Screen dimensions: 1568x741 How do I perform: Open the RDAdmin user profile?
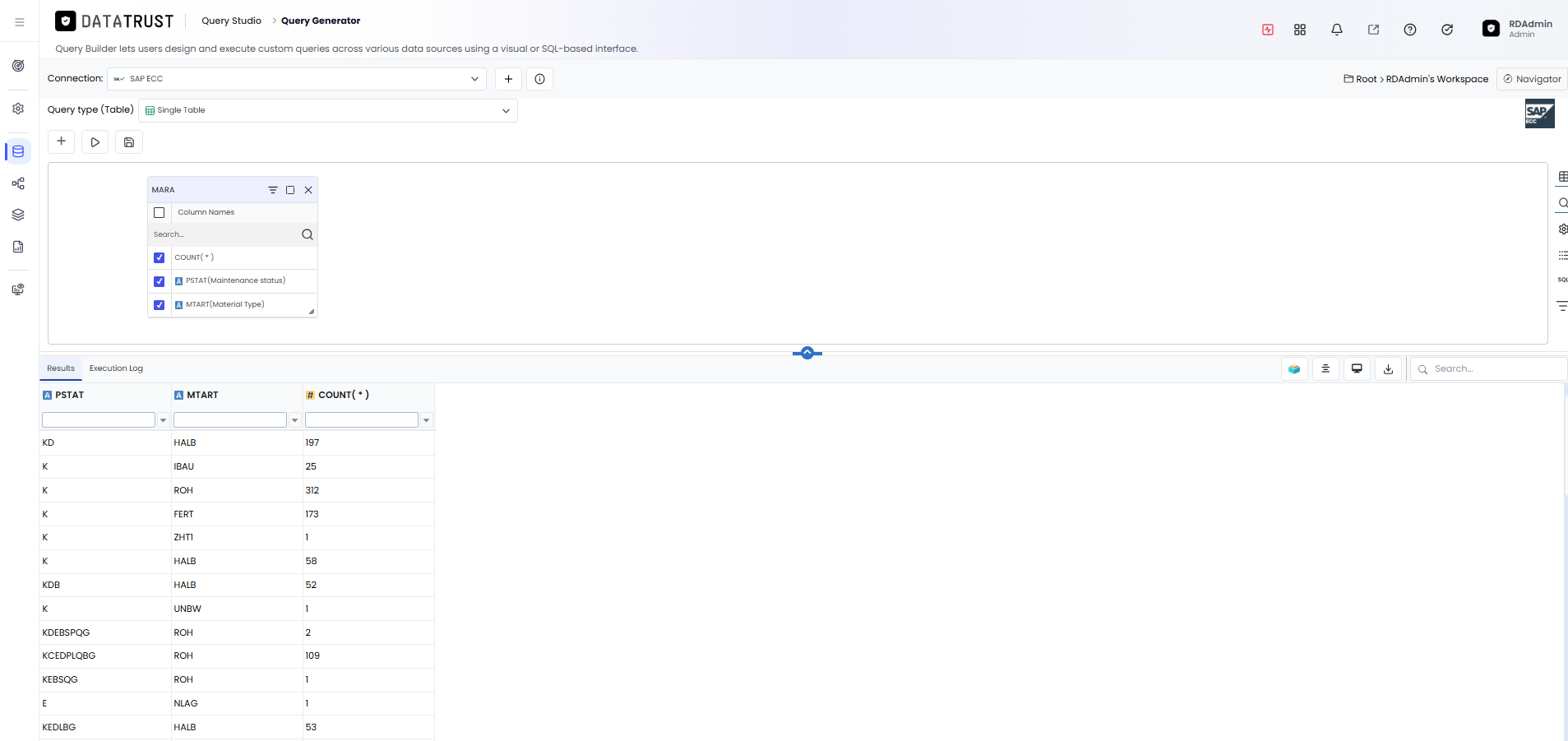tap(1518, 29)
